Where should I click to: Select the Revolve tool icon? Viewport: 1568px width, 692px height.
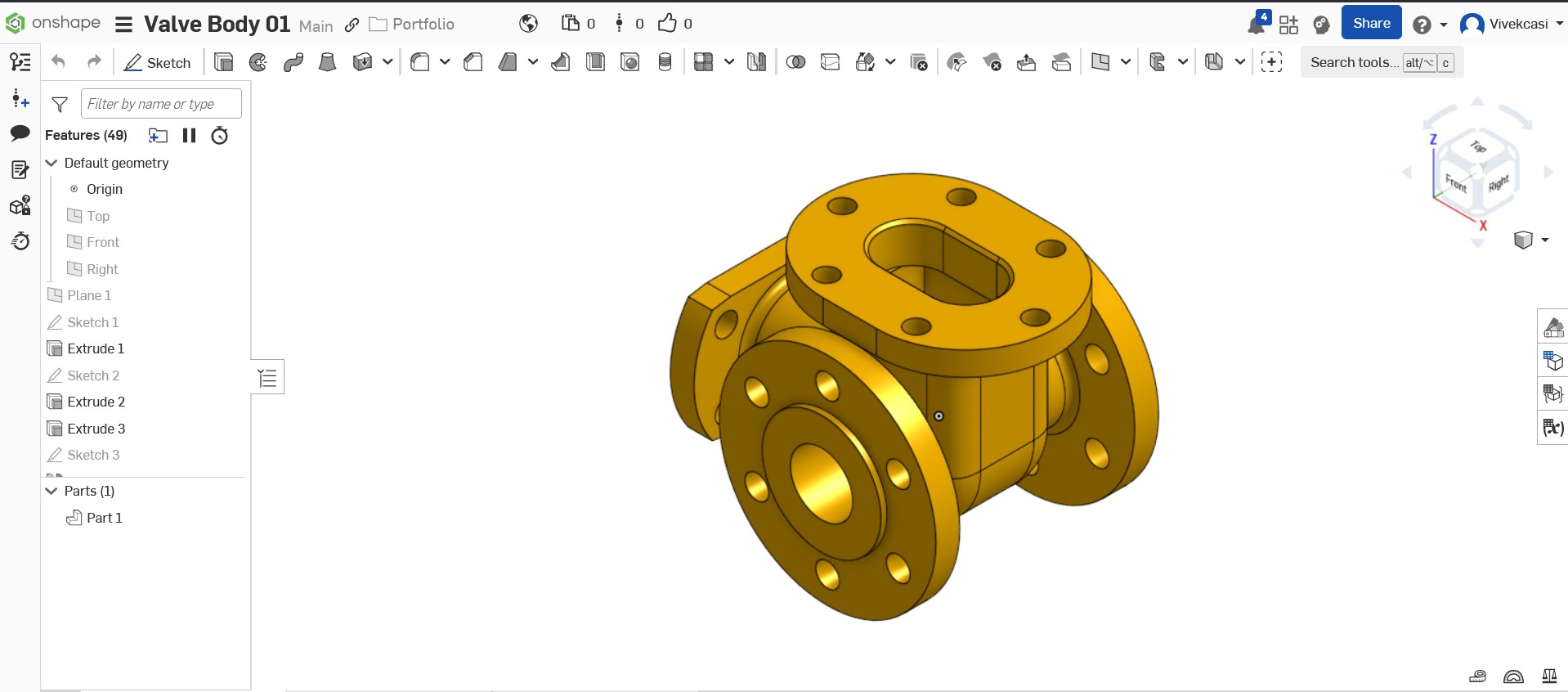(x=258, y=62)
